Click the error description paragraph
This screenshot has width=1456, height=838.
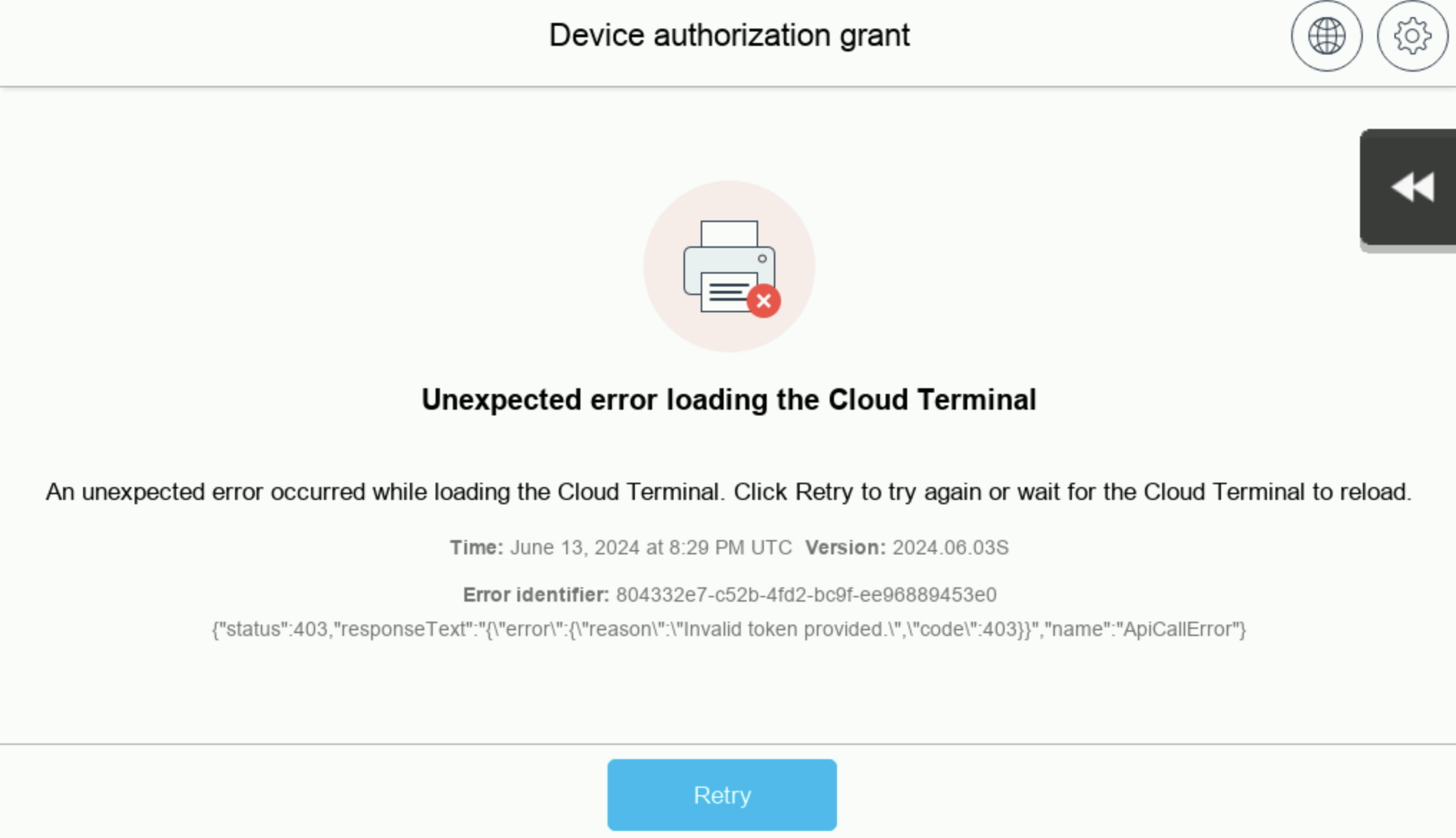[x=728, y=492]
